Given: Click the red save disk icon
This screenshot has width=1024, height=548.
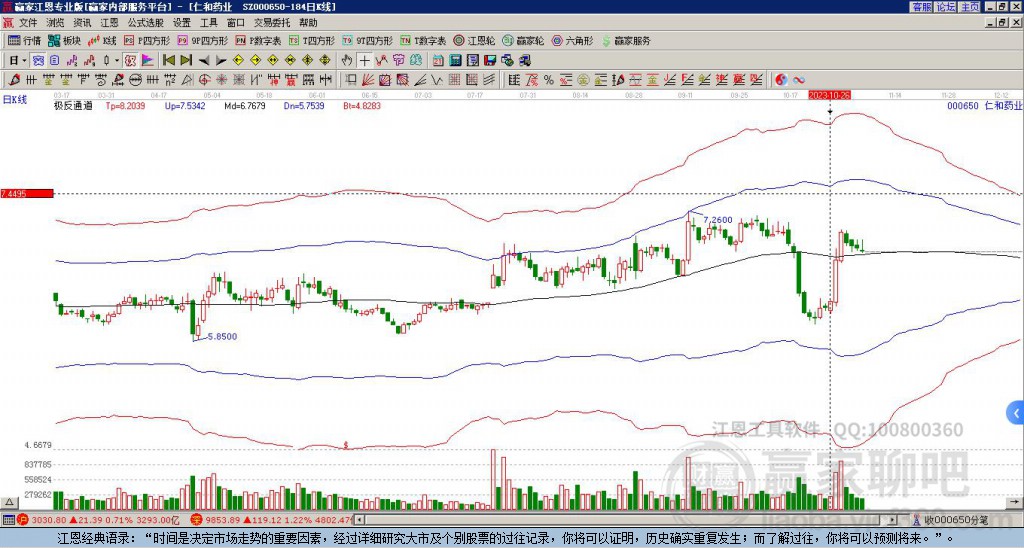Looking at the screenshot, I should (490, 61).
